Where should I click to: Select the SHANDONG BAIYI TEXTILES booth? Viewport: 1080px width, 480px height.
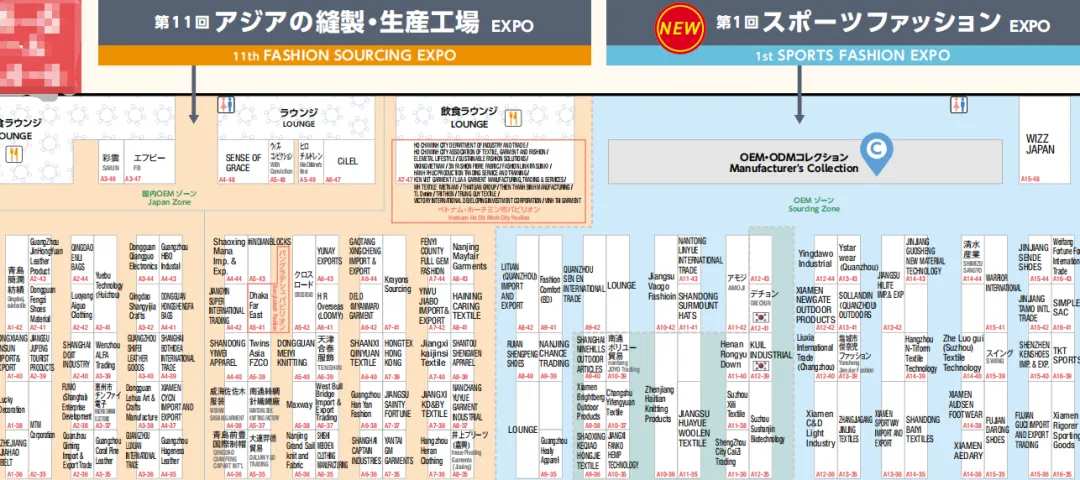tap(918, 430)
